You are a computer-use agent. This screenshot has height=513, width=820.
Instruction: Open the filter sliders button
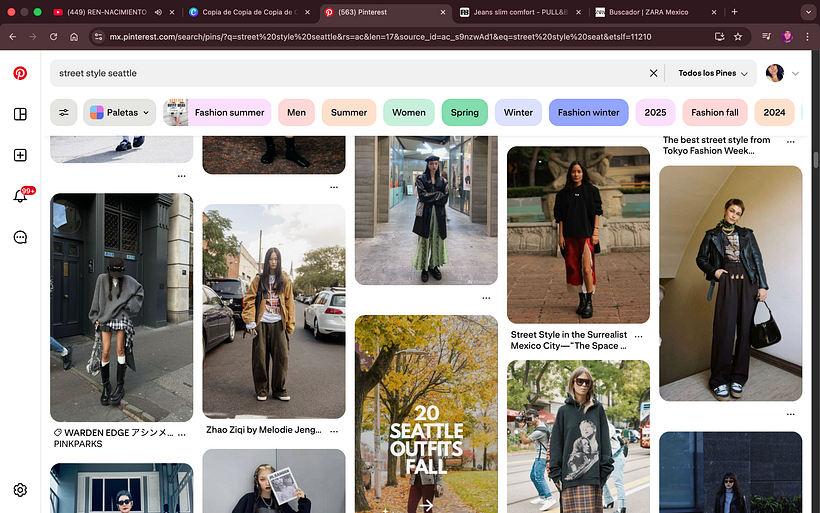point(64,113)
